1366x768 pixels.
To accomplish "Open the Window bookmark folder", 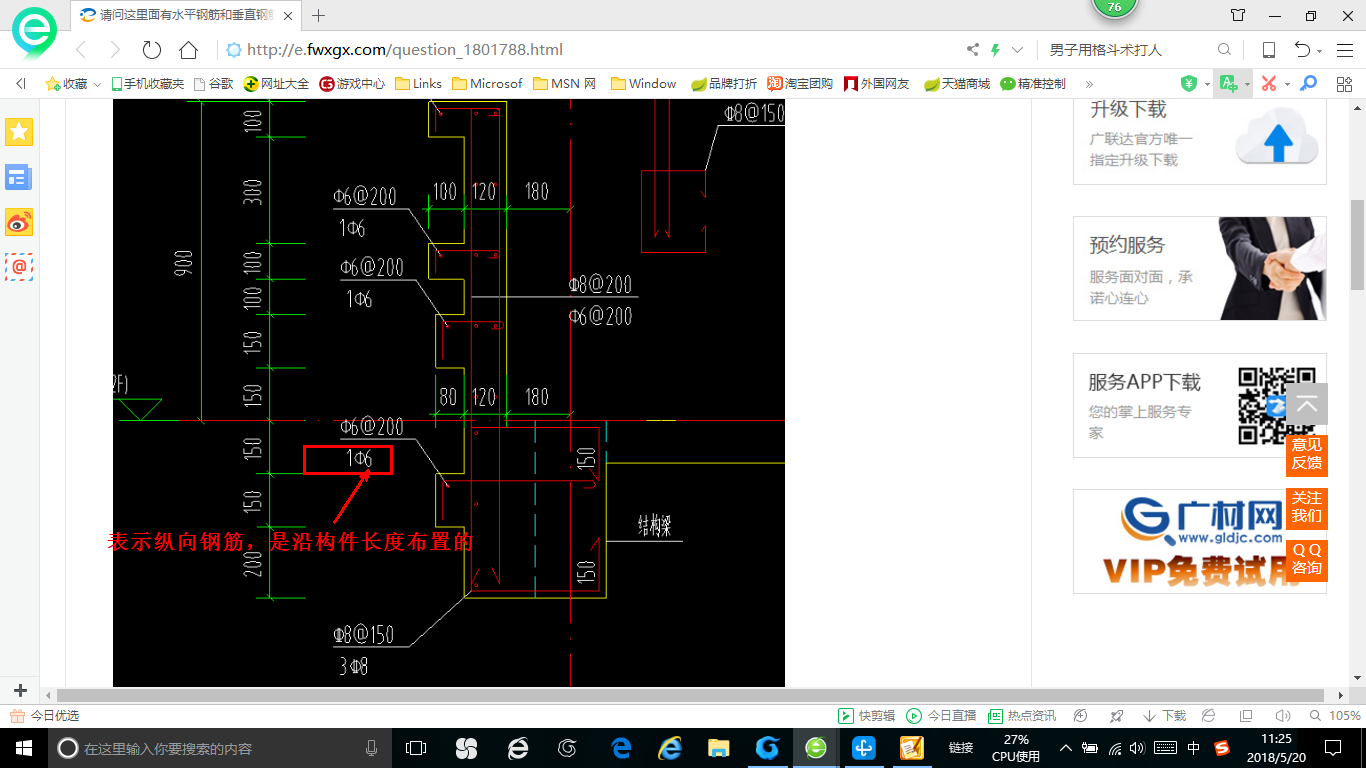I will [644, 84].
